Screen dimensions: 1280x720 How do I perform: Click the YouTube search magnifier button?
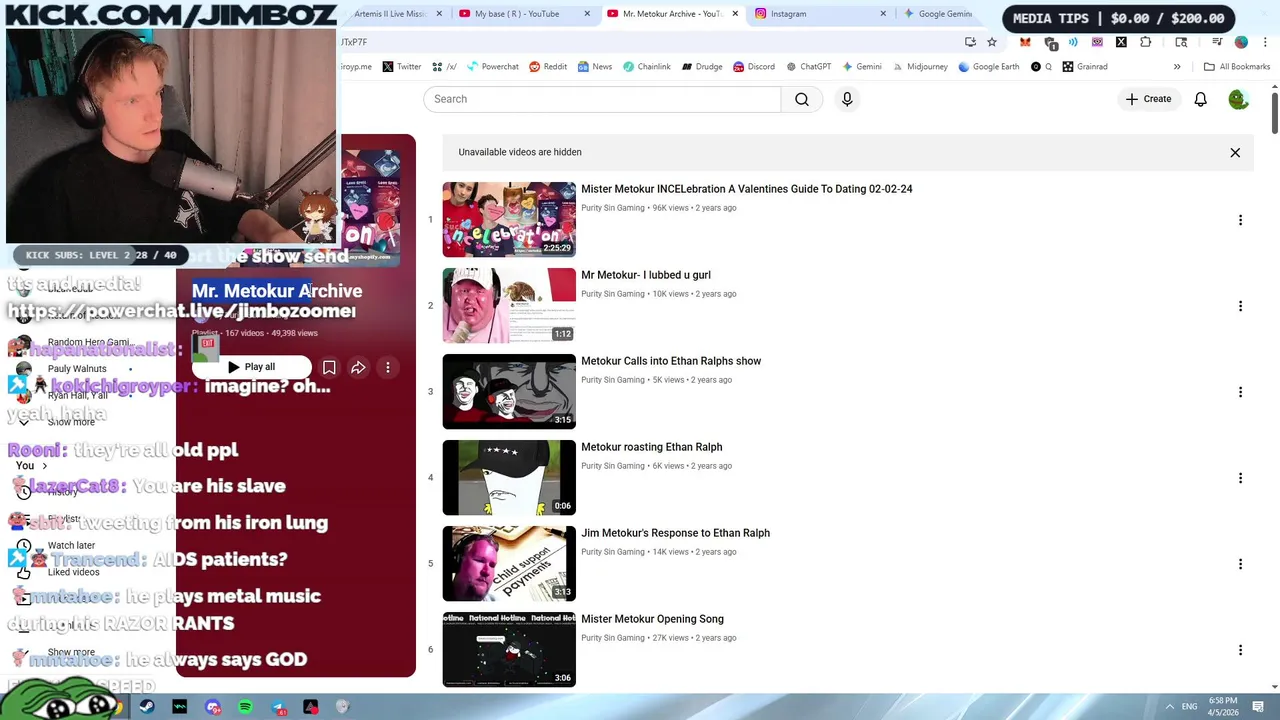802,99
